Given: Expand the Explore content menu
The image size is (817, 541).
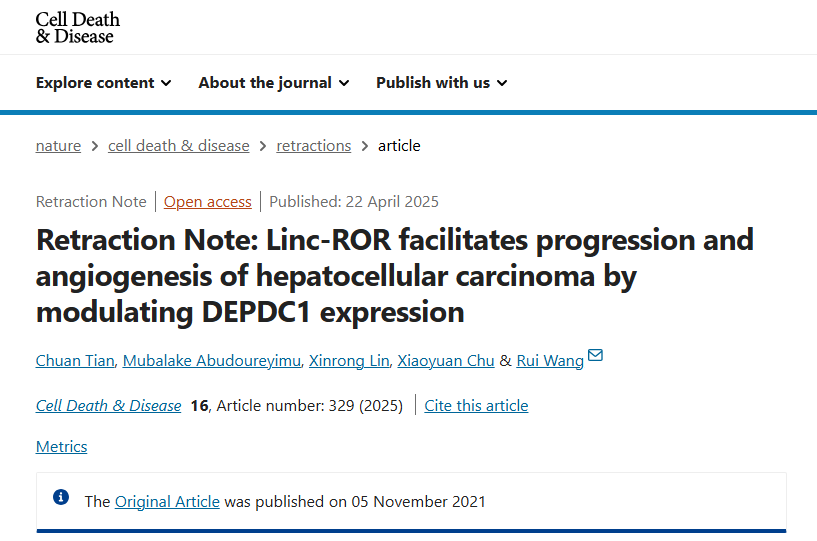Looking at the screenshot, I should (104, 83).
